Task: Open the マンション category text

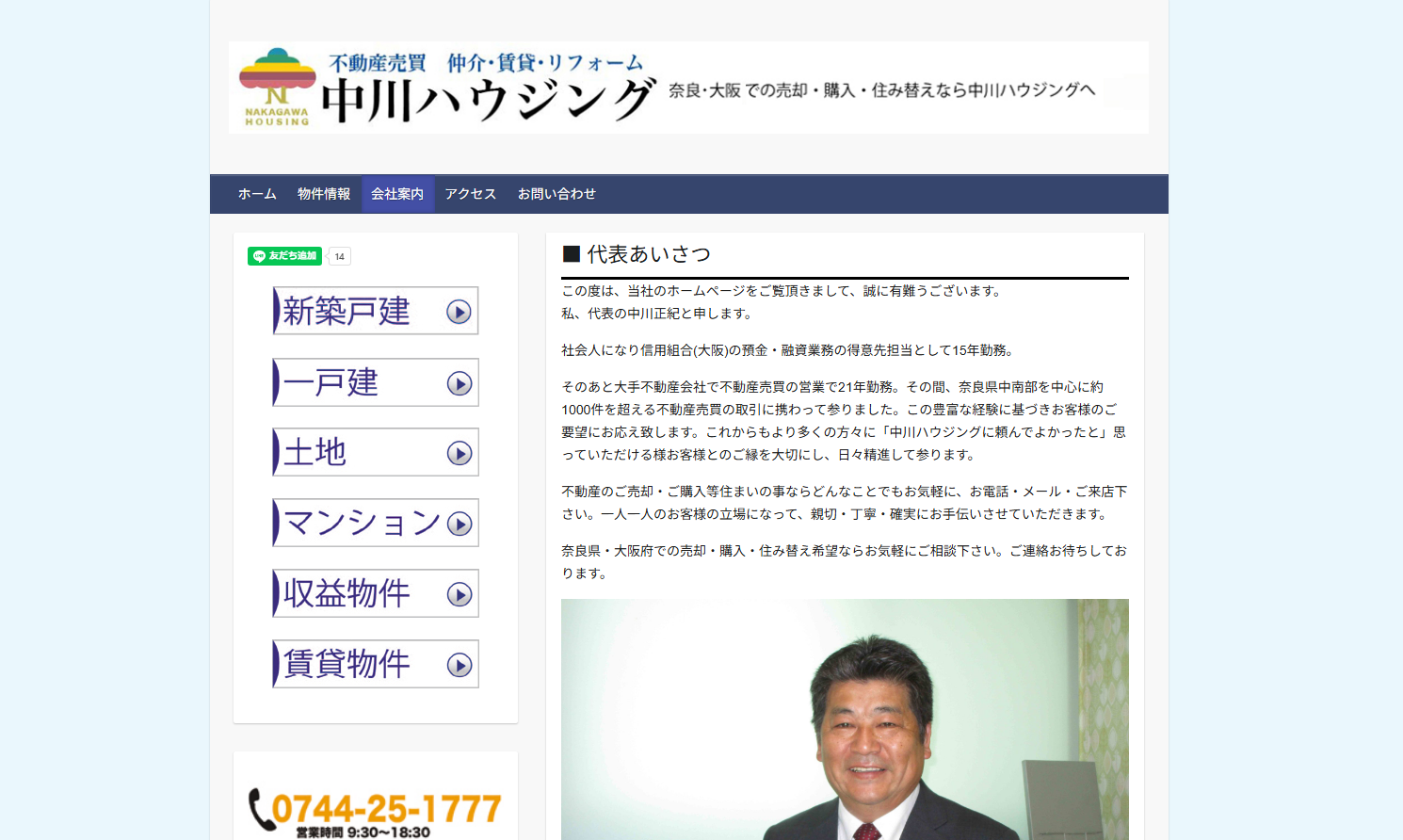Action: coord(363,523)
